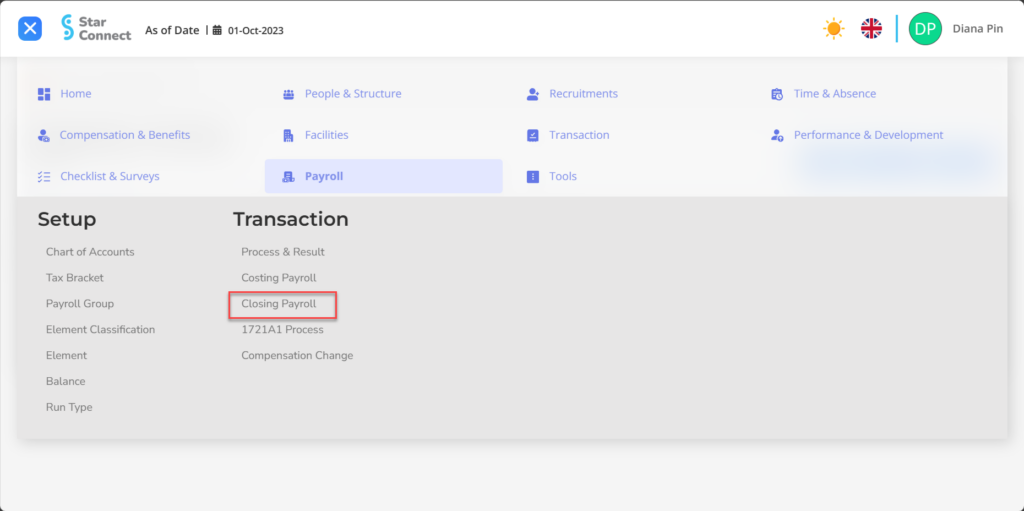Change language via UK flag icon
This screenshot has width=1024, height=511.
pos(871,29)
